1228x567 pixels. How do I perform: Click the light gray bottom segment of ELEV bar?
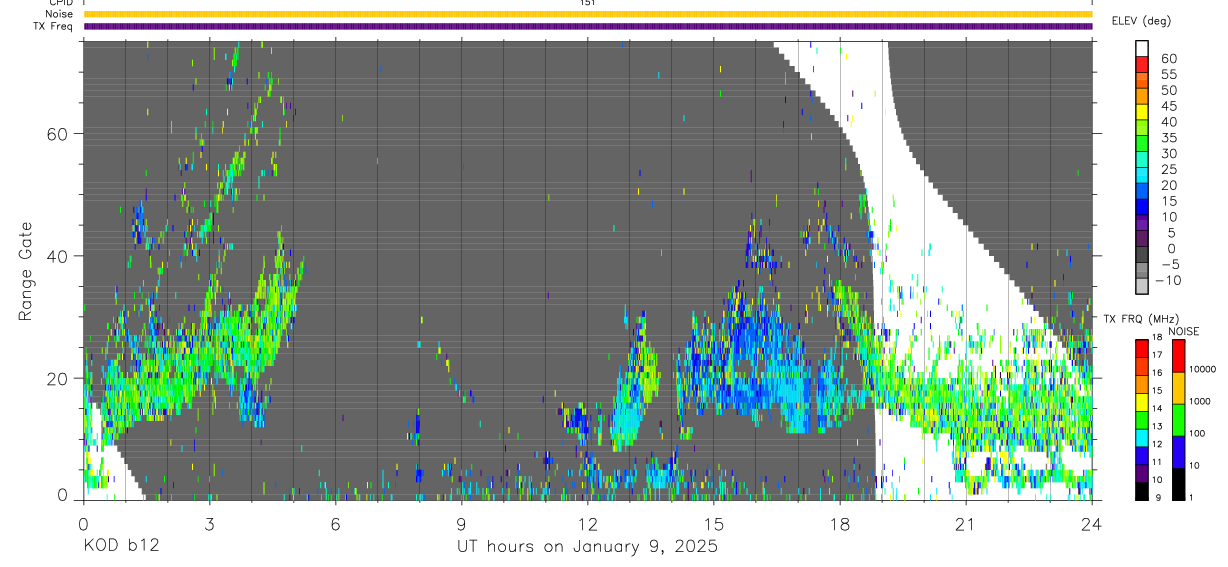[x=1143, y=288]
